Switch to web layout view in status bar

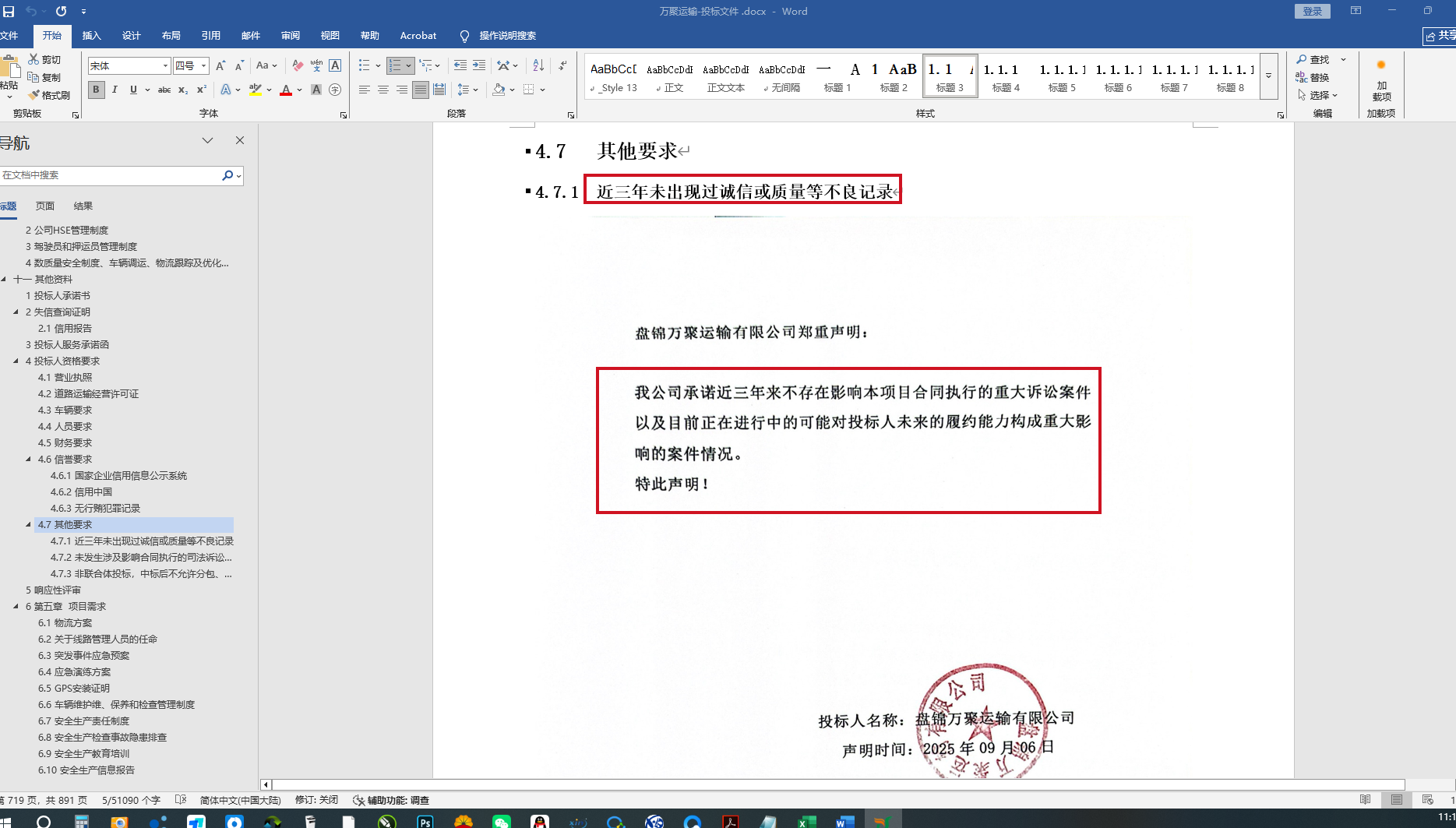pyautogui.click(x=1427, y=800)
